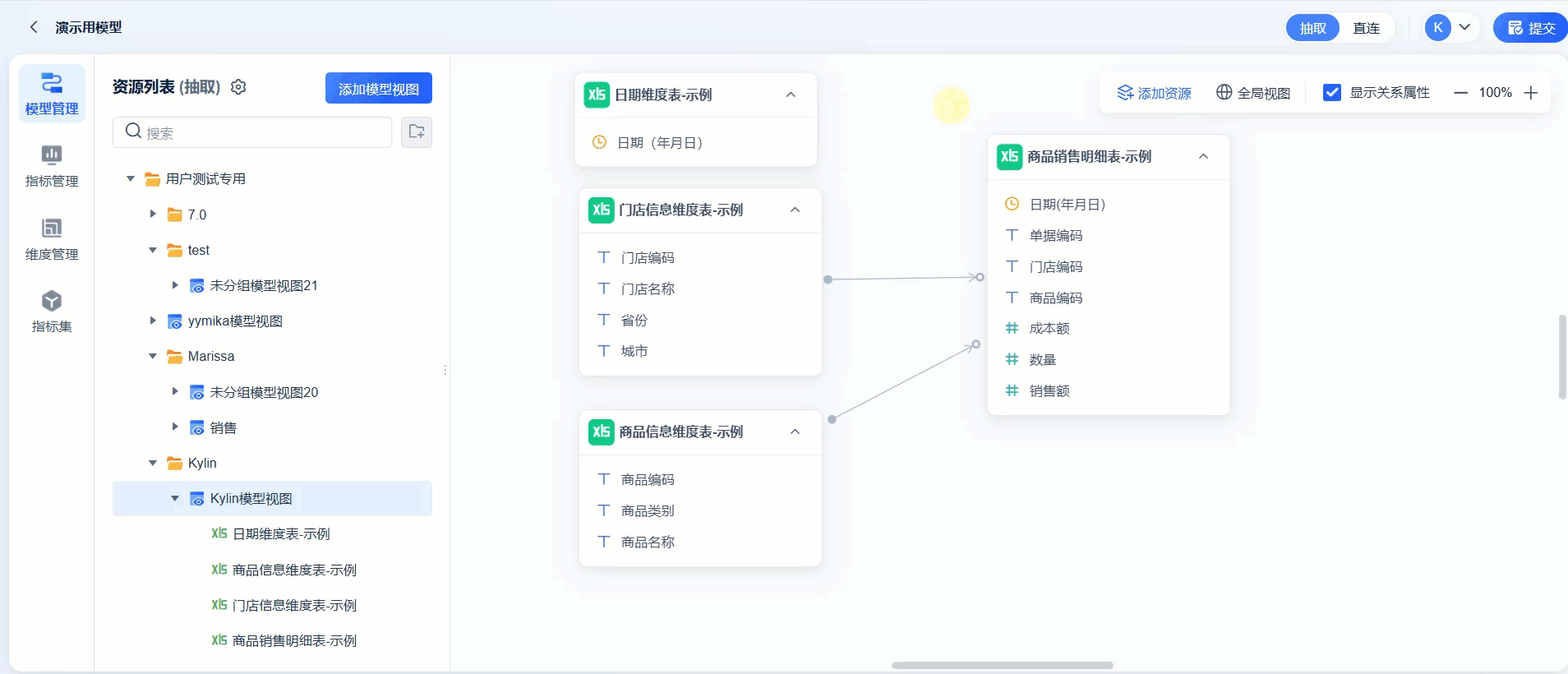Viewport: 1568px width, 674px height.
Task: Expand the 销售 model view node
Action: click(x=174, y=427)
